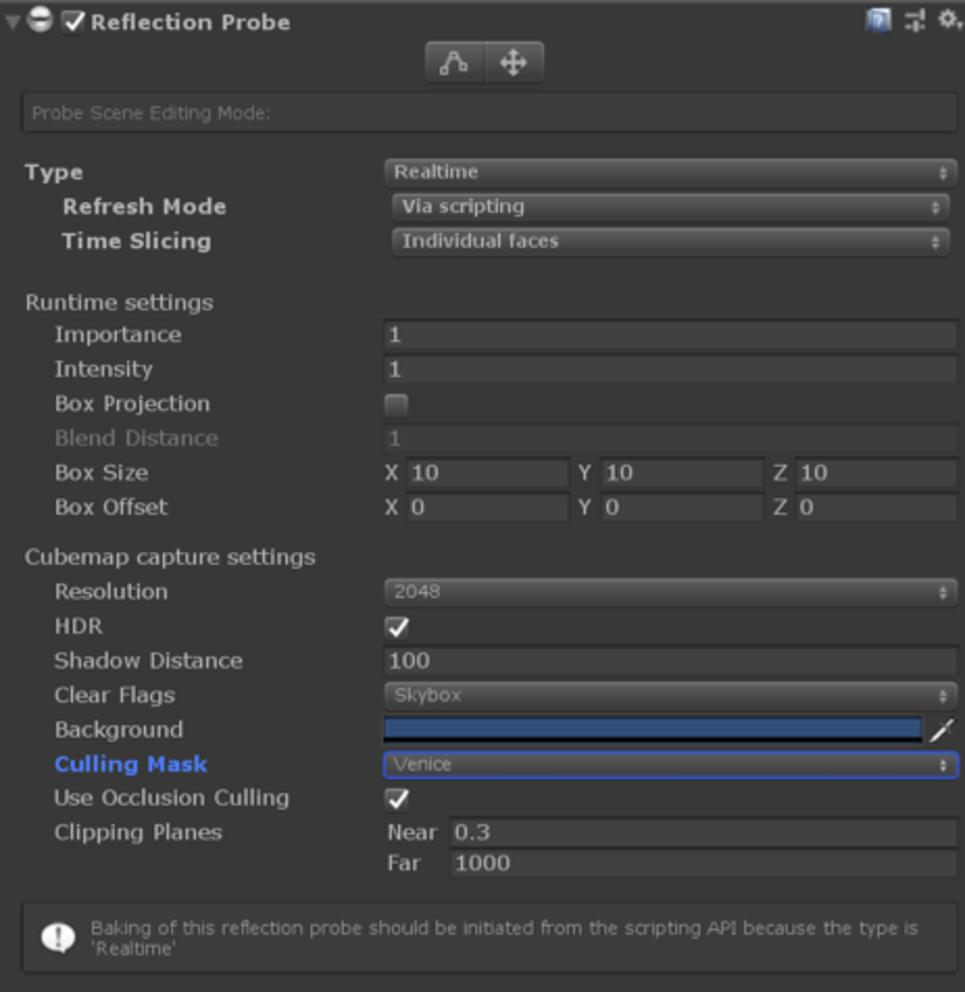Pick background color with eyedropper

pyautogui.click(x=942, y=729)
